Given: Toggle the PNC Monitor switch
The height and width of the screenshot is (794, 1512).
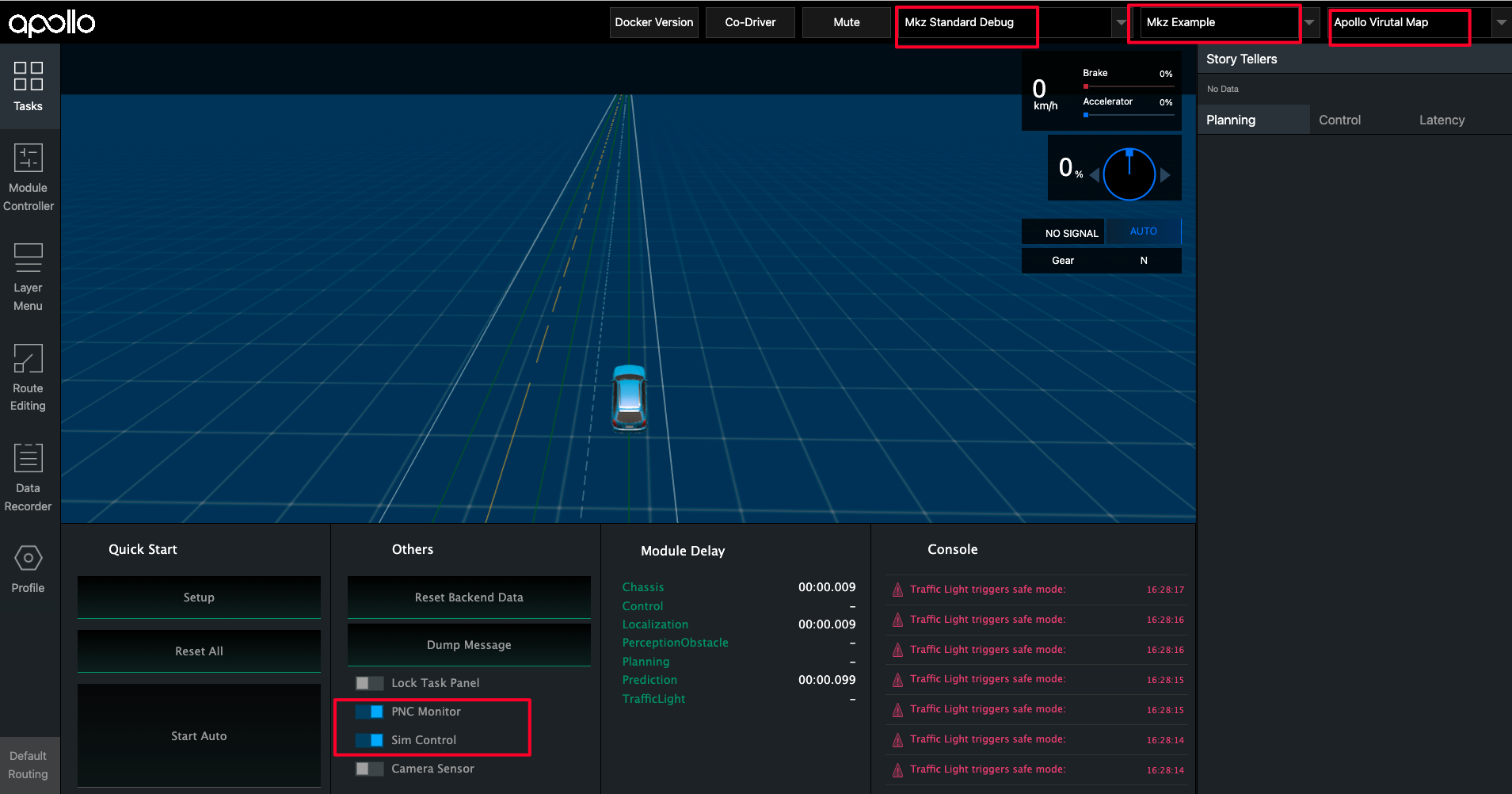Looking at the screenshot, I should 369,712.
